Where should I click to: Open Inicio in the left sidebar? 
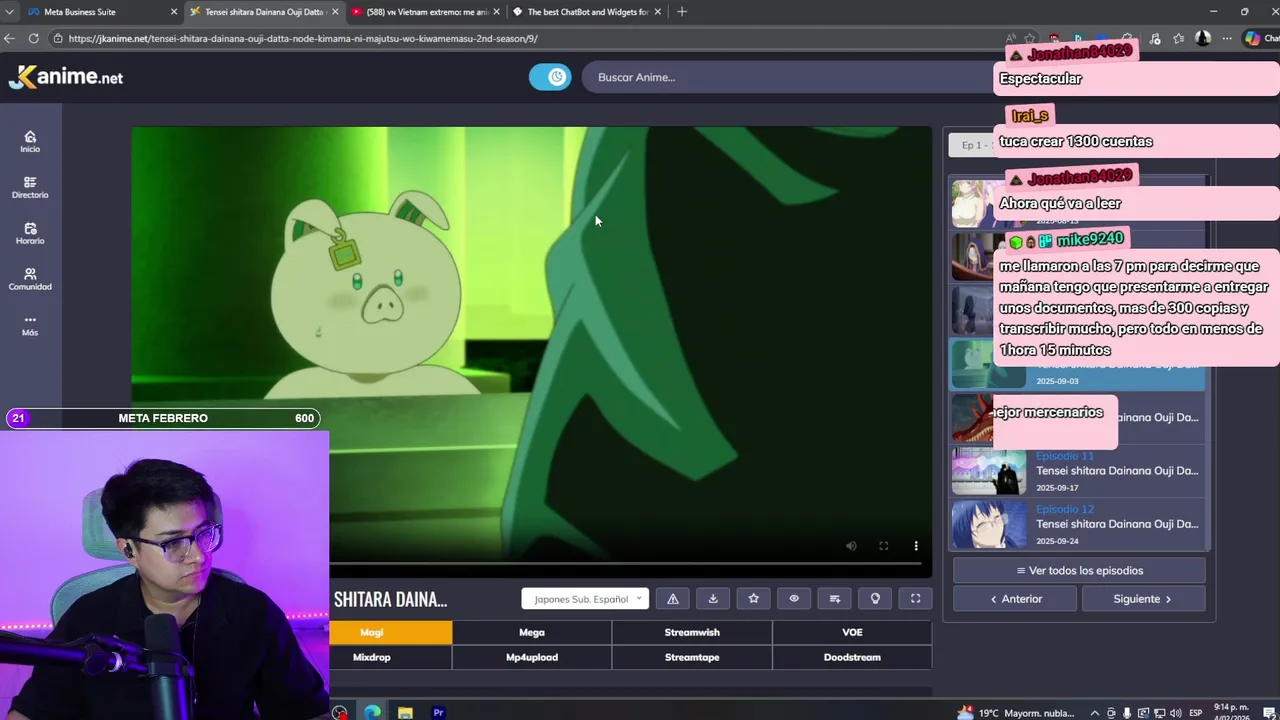coord(30,142)
